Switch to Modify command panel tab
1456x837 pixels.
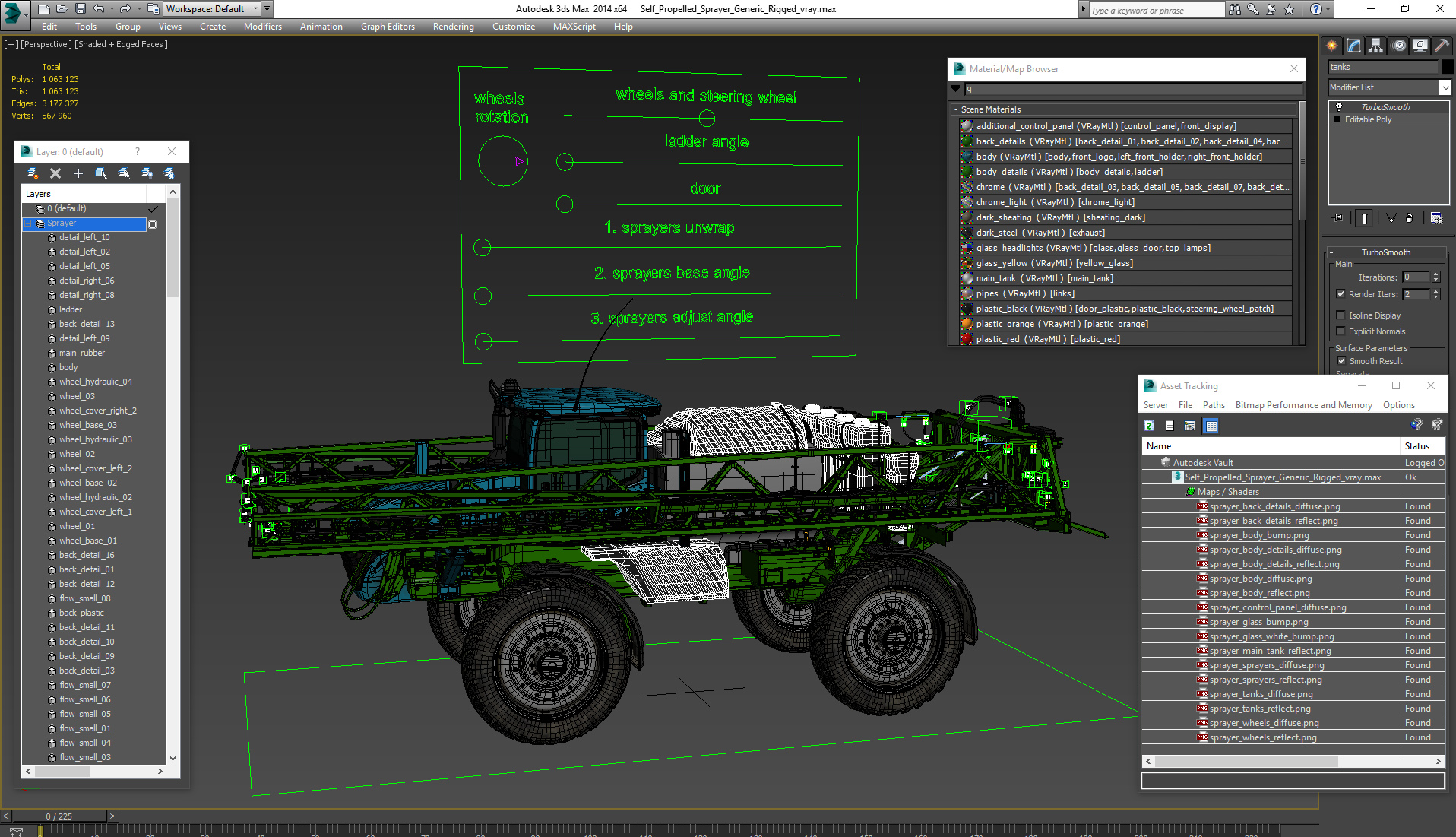(x=1354, y=46)
